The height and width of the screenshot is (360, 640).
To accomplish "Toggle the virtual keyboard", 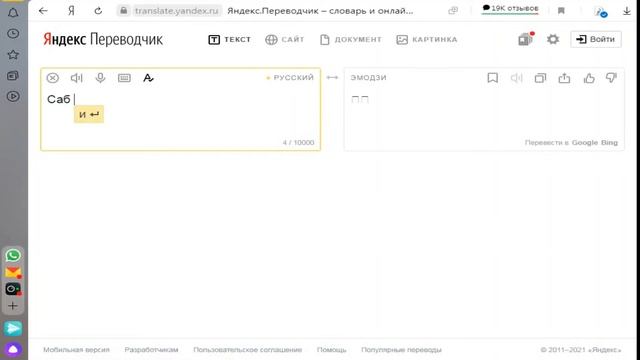I will tap(124, 78).
